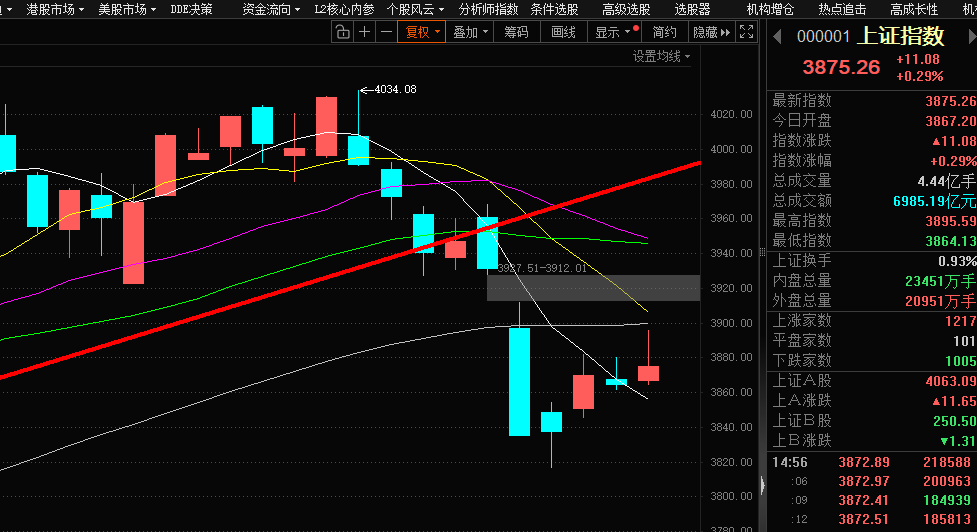Click the double-arrow on 隐藏 button
The height and width of the screenshot is (532, 977).
point(726,32)
